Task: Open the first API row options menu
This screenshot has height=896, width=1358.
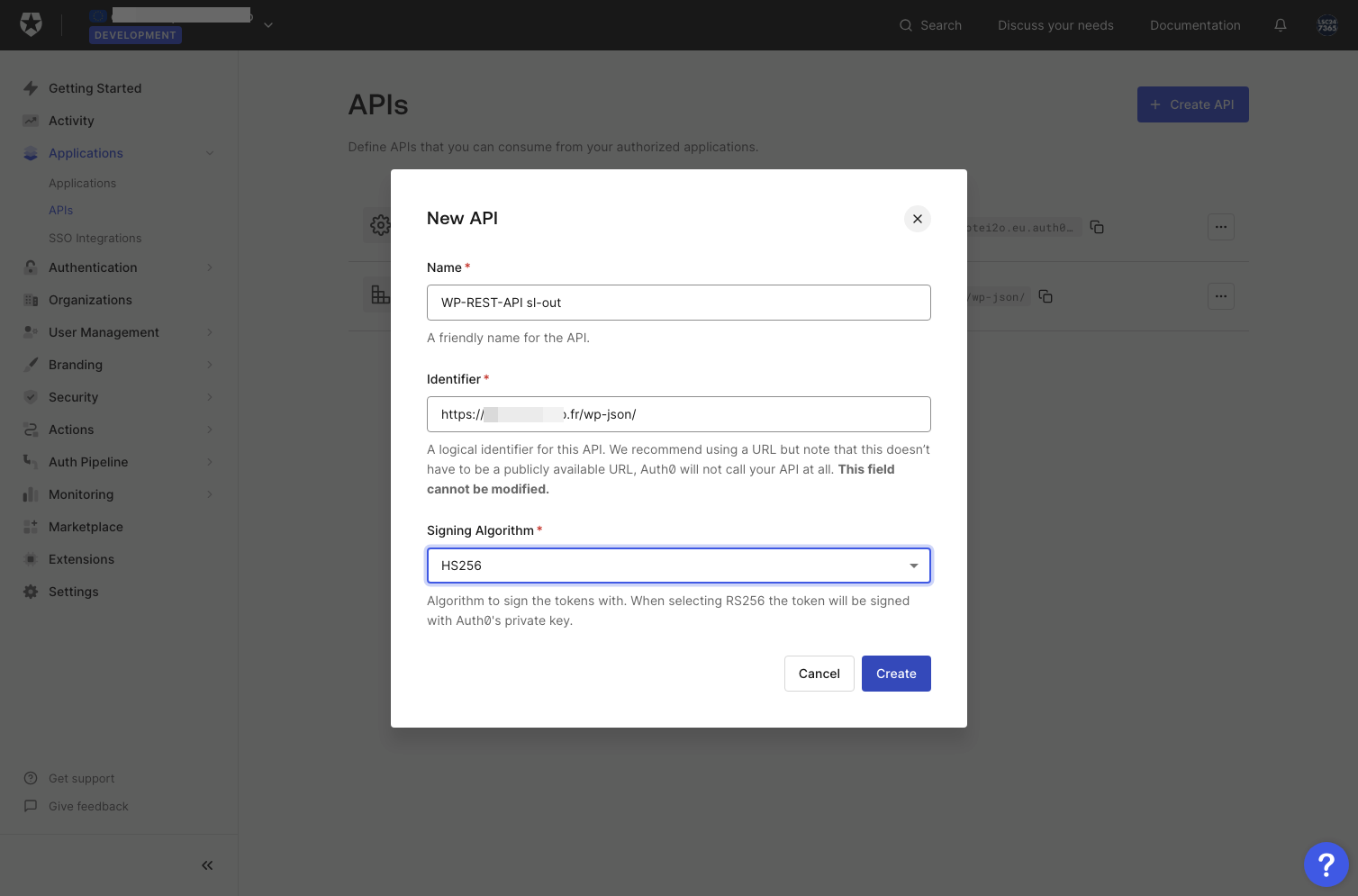Action: click(1221, 227)
